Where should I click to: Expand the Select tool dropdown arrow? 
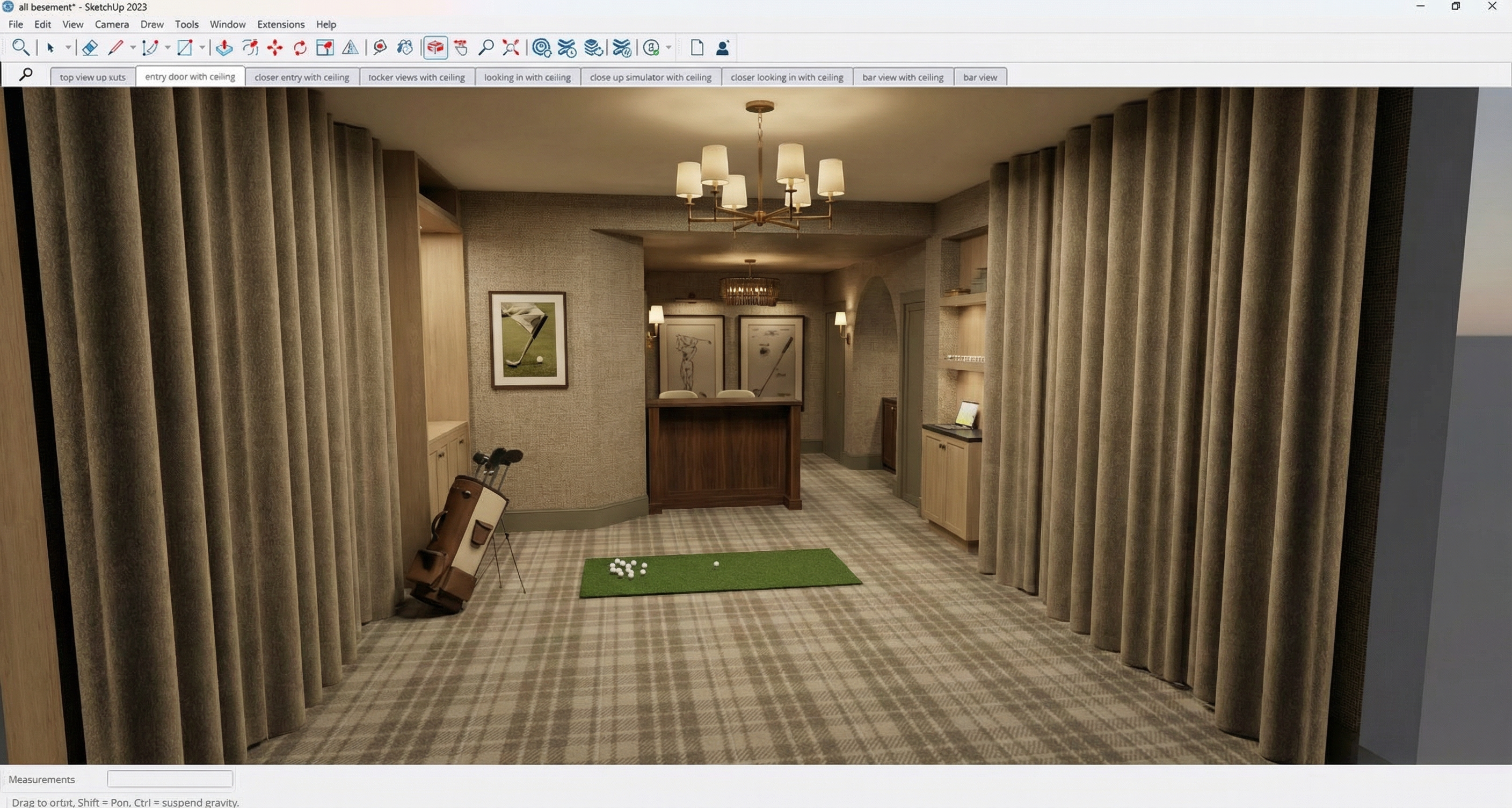68,48
